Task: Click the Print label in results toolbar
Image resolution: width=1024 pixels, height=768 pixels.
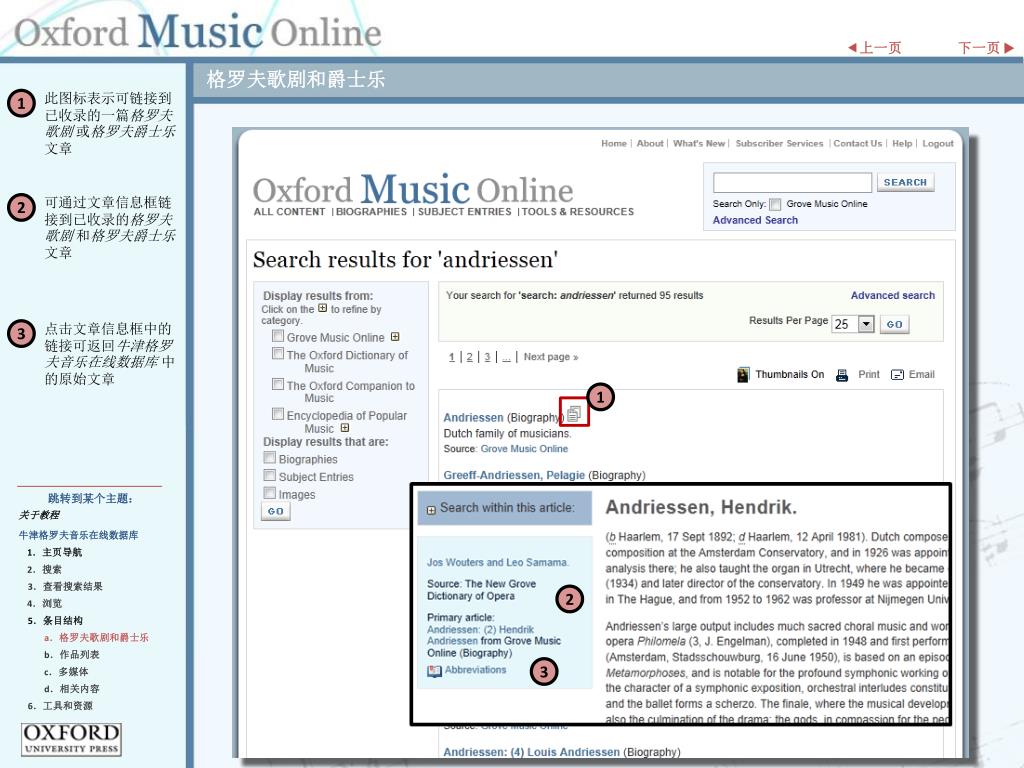Action: tap(869, 374)
